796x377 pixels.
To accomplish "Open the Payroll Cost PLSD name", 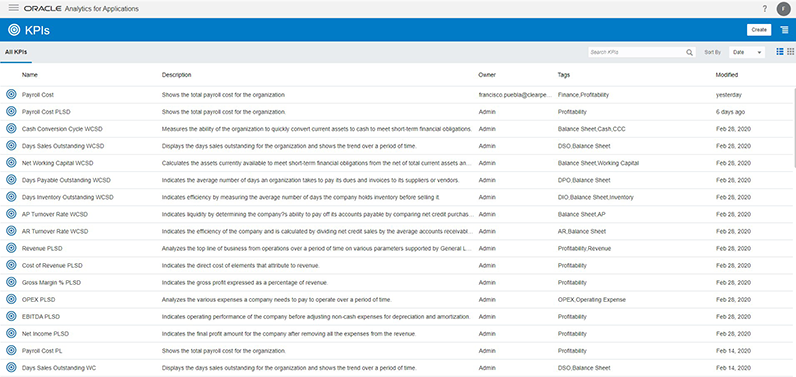I will 46,112.
